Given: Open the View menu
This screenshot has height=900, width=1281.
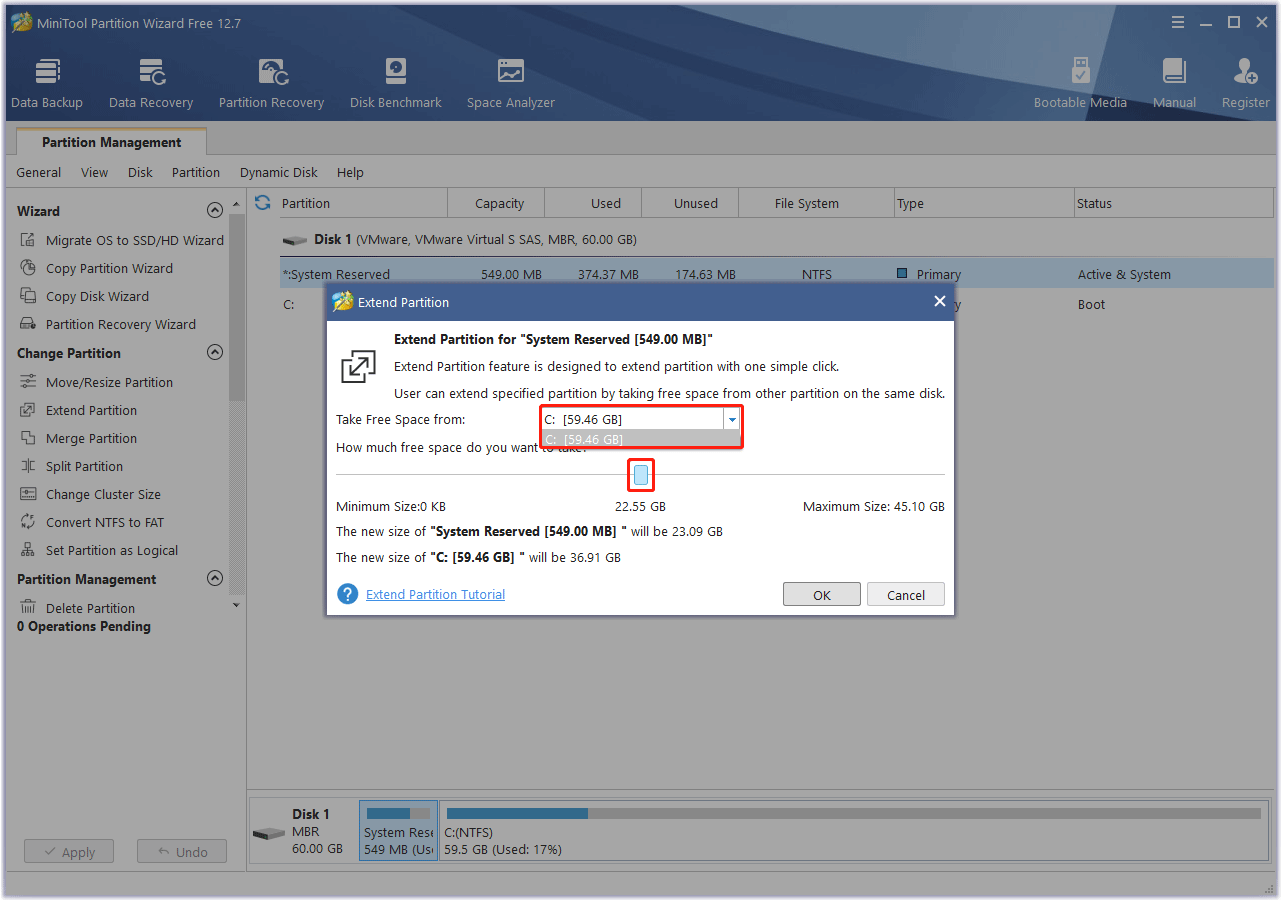Looking at the screenshot, I should click(95, 172).
